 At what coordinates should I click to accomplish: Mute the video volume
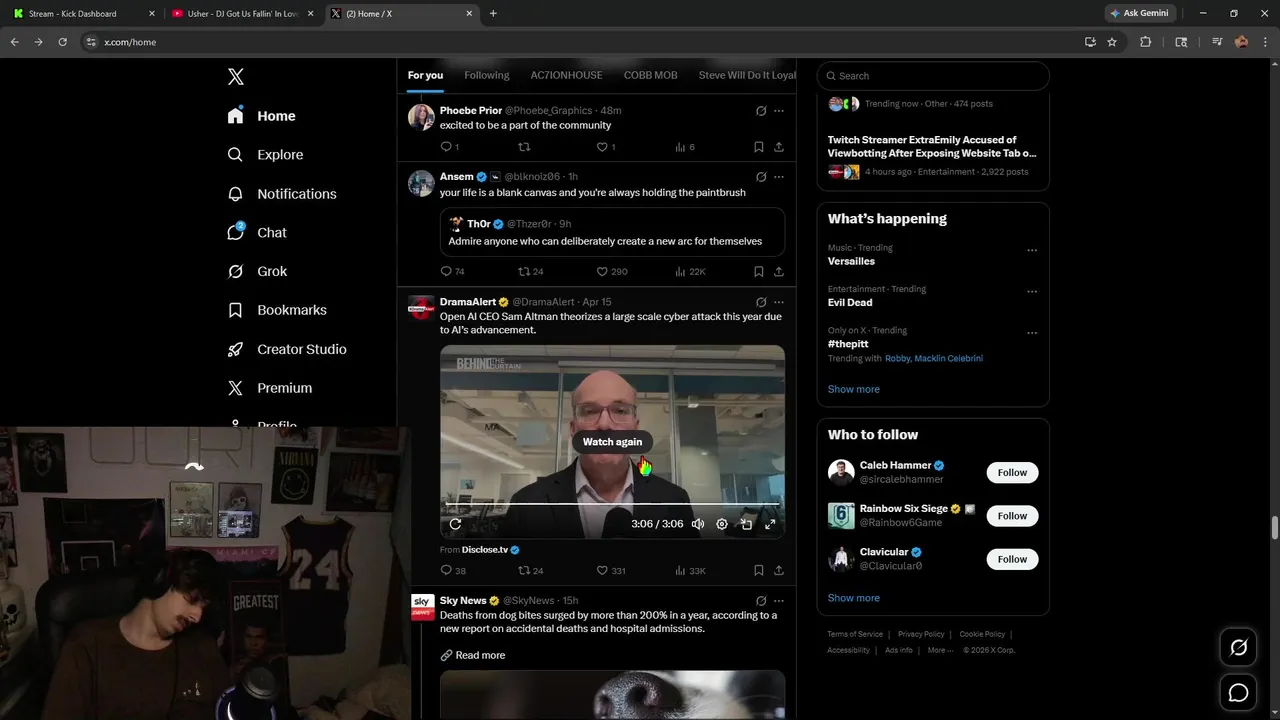(x=698, y=524)
